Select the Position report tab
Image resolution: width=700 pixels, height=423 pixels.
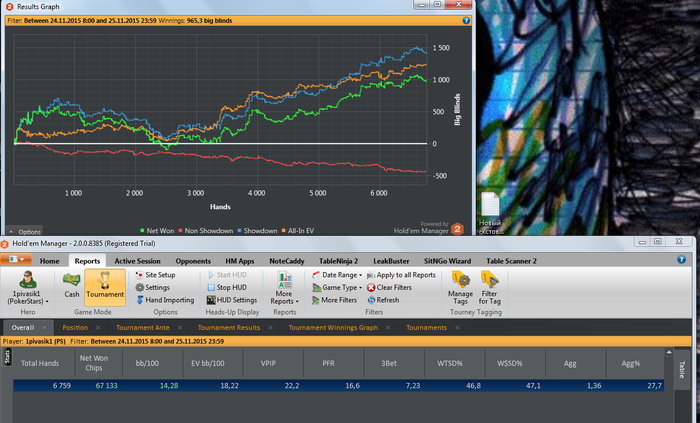coord(75,328)
